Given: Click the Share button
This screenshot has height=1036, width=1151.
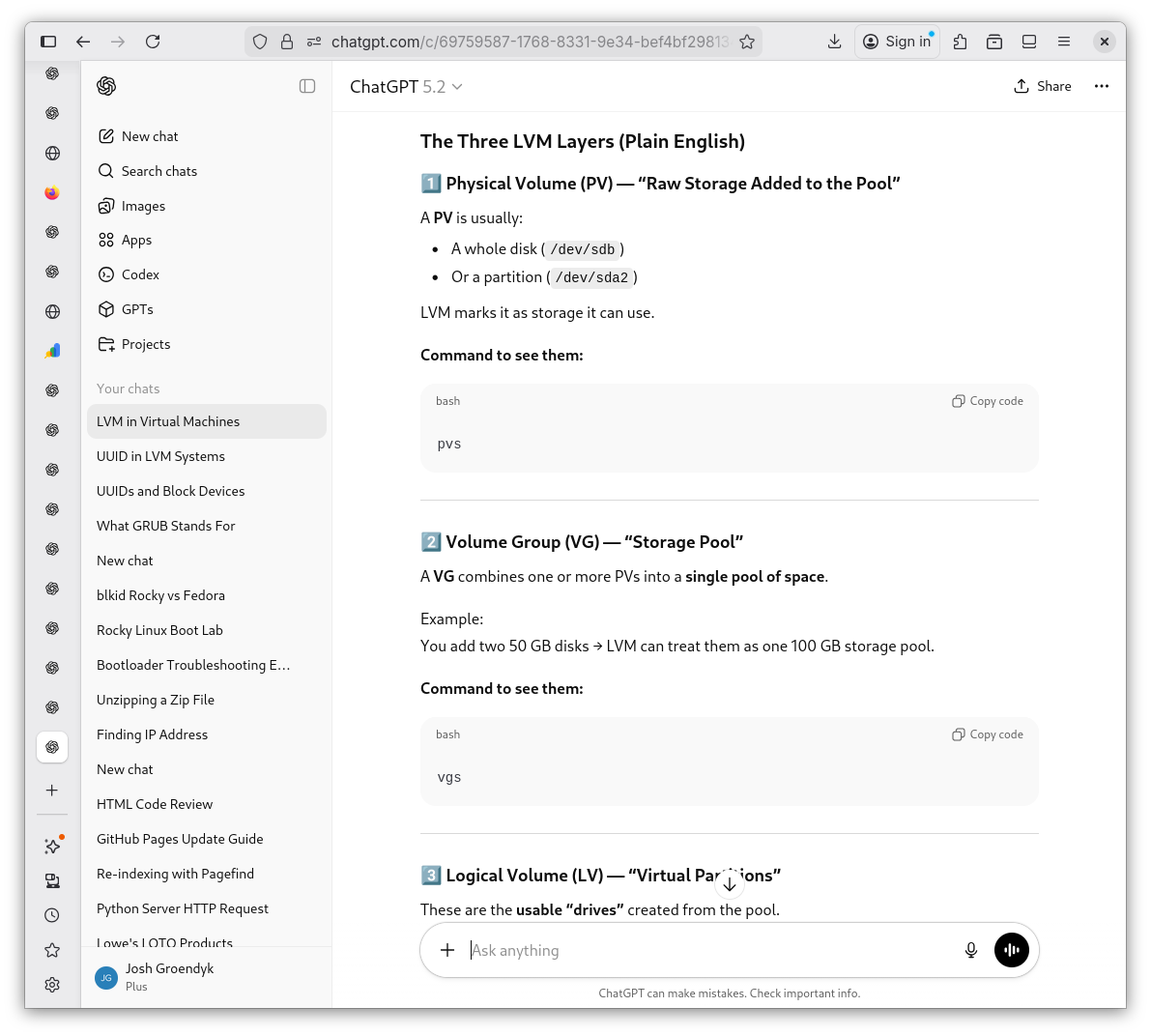Looking at the screenshot, I should point(1043,86).
